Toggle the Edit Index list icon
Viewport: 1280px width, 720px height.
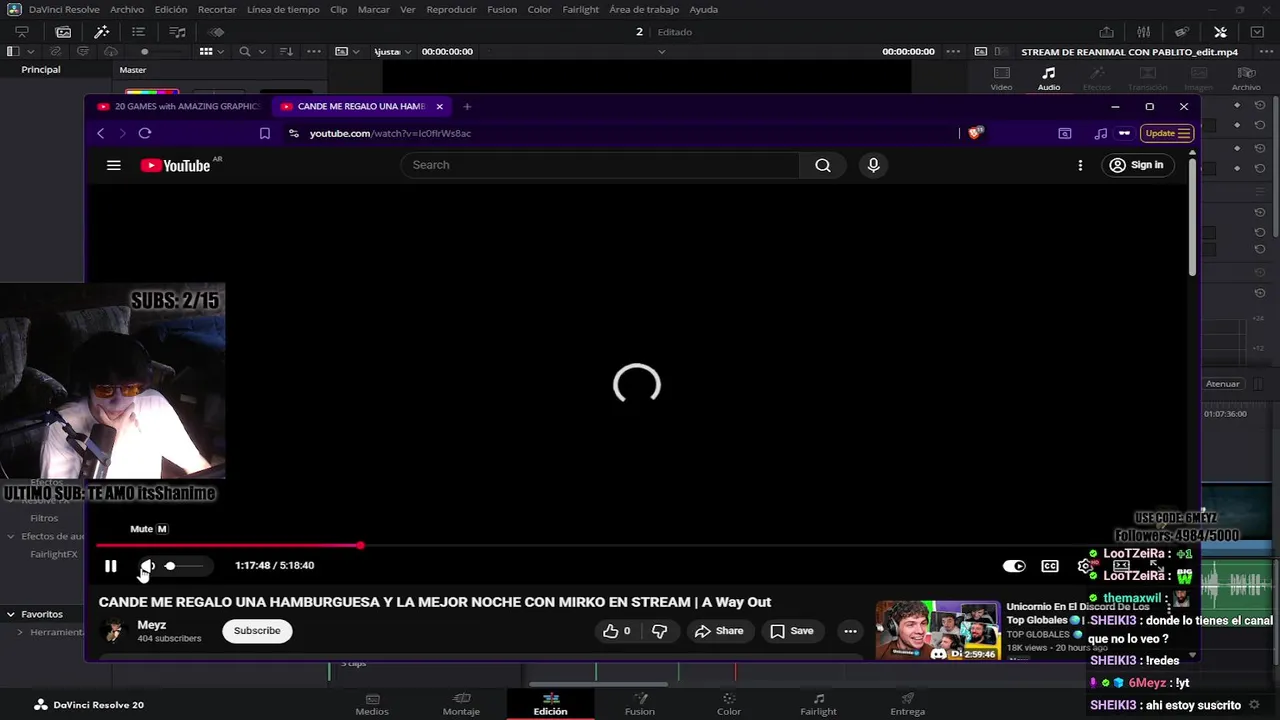click(x=139, y=32)
